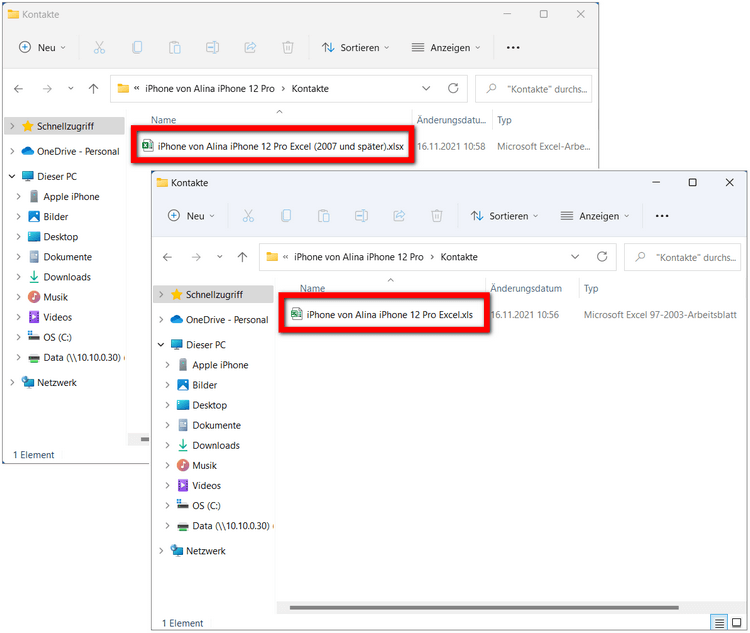Collapse Dieser PC tree in back window
Image resolution: width=750 pixels, height=633 pixels.
[x=12, y=176]
